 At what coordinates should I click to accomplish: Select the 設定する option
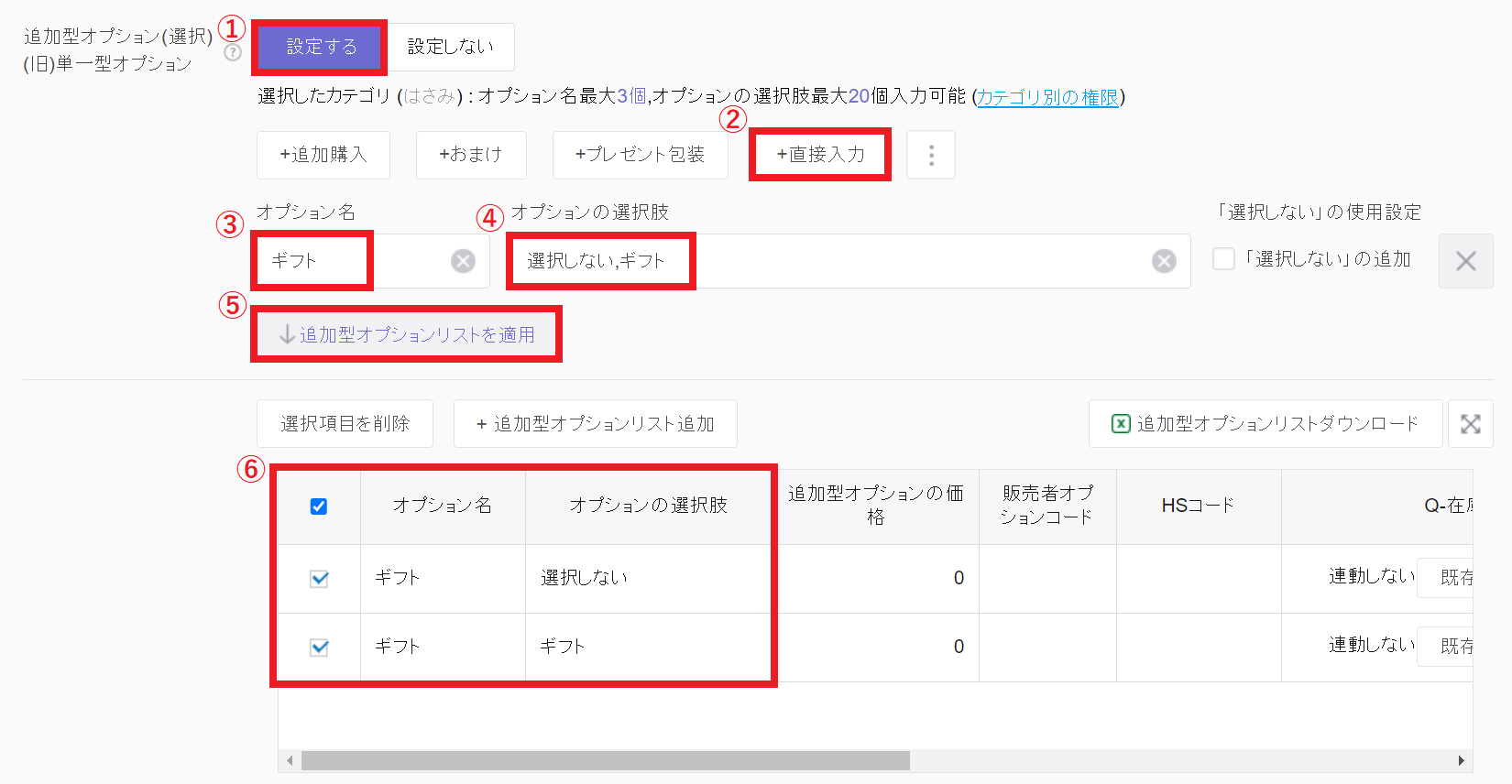click(320, 47)
